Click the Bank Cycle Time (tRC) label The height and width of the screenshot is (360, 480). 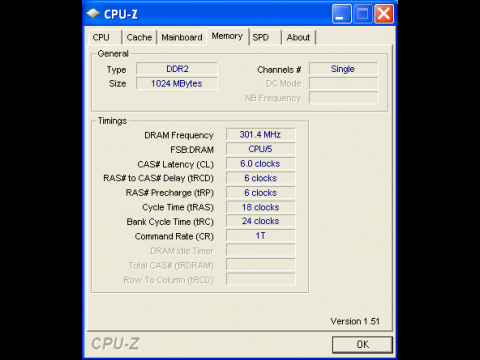point(170,222)
